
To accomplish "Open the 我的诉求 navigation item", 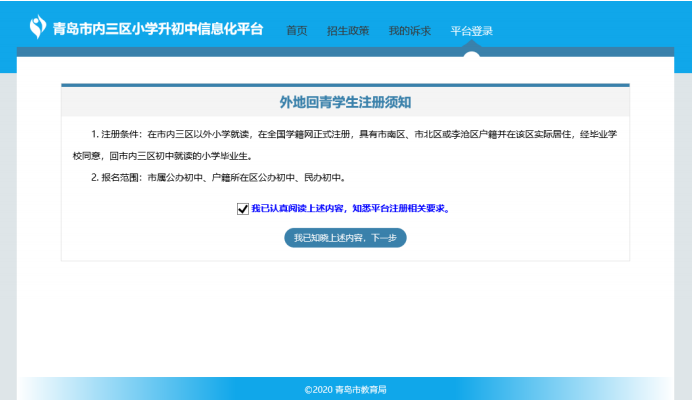I will [409, 30].
